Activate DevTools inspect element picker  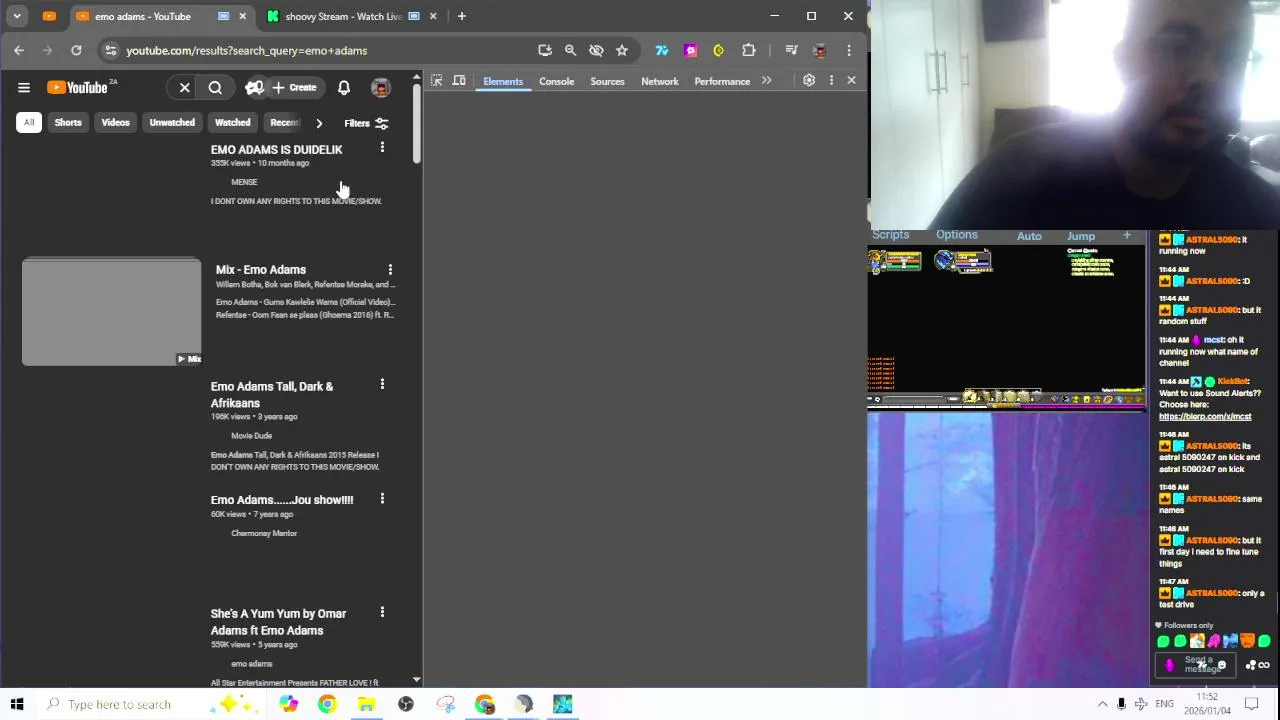(437, 81)
